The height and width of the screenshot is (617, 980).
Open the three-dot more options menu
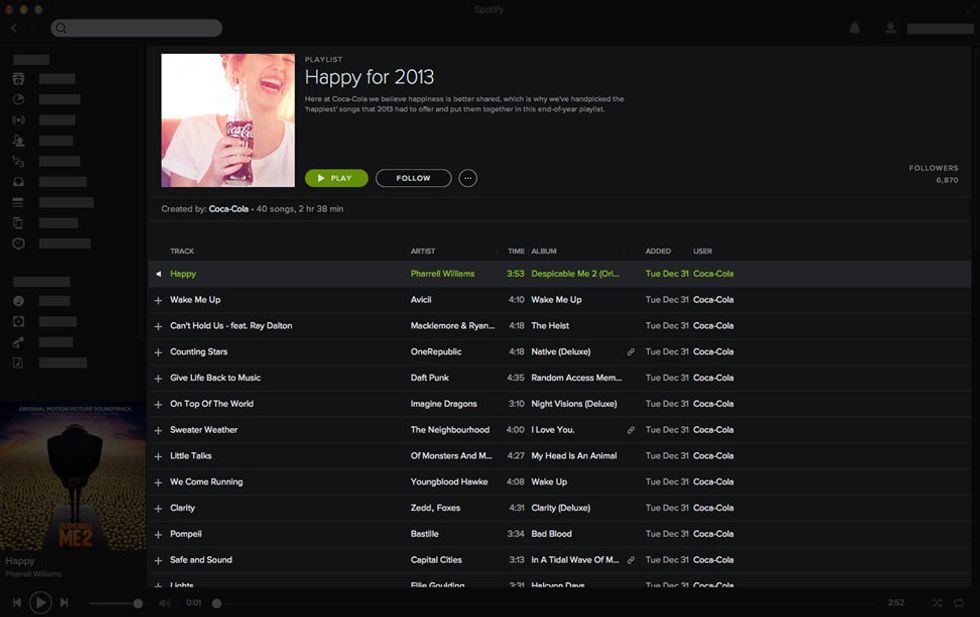click(x=468, y=178)
